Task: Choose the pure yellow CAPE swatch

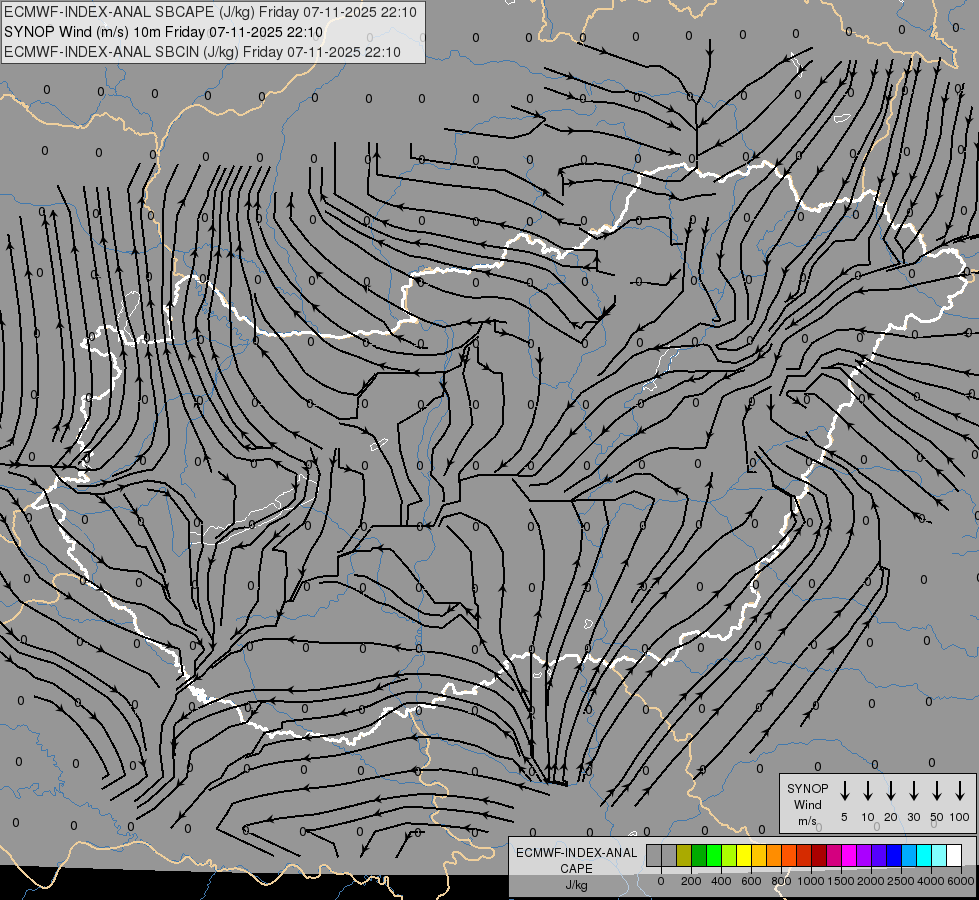Action: point(744,855)
